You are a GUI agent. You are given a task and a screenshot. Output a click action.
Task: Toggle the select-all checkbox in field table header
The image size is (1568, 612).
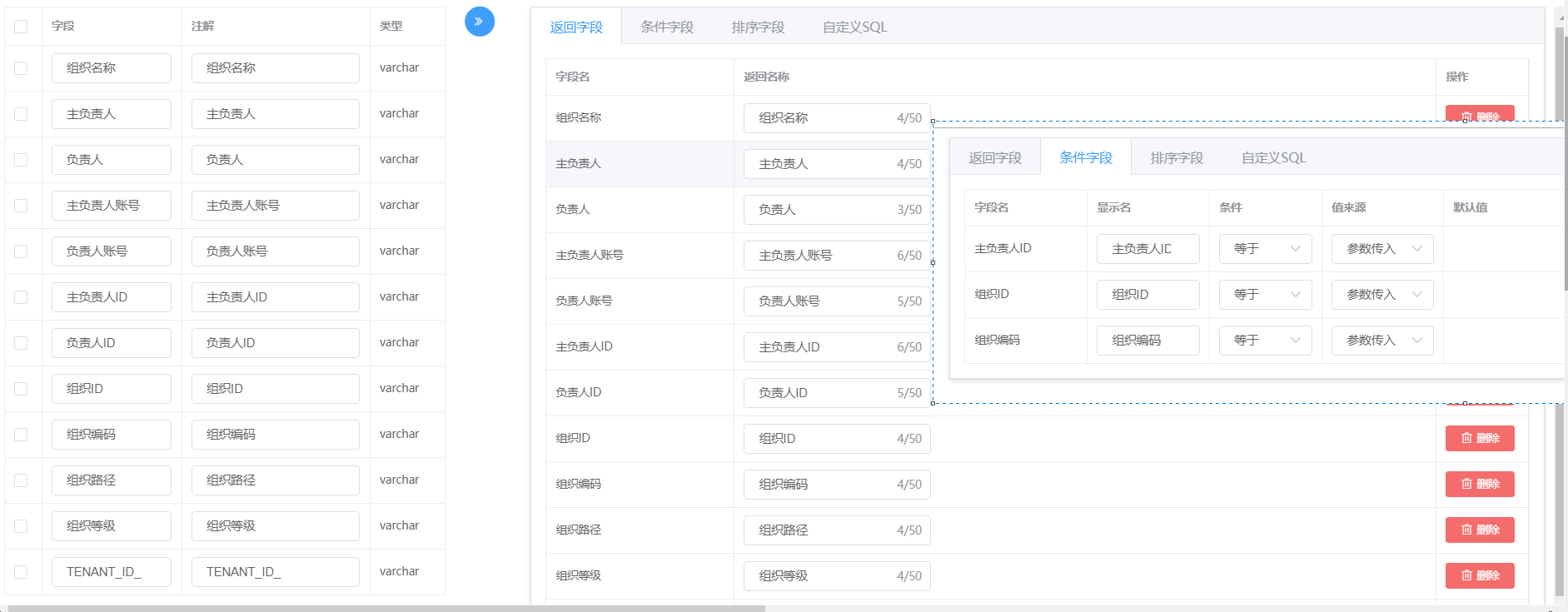pyautogui.click(x=22, y=27)
